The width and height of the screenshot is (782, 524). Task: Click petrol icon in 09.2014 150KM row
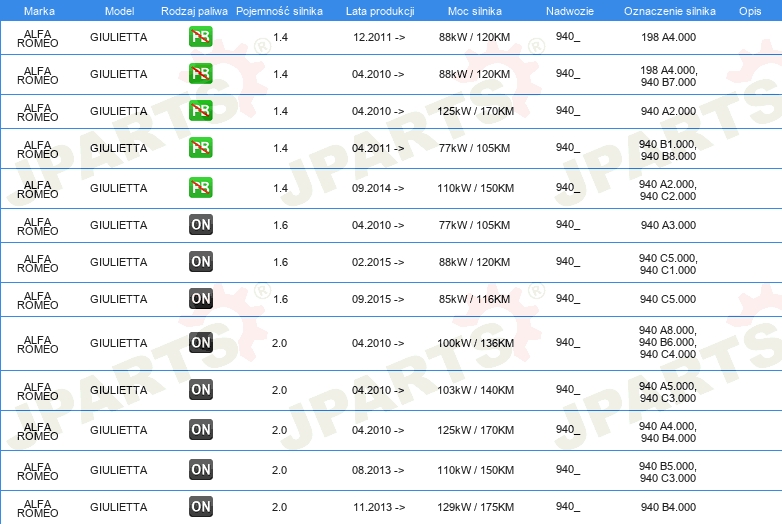[x=200, y=188]
